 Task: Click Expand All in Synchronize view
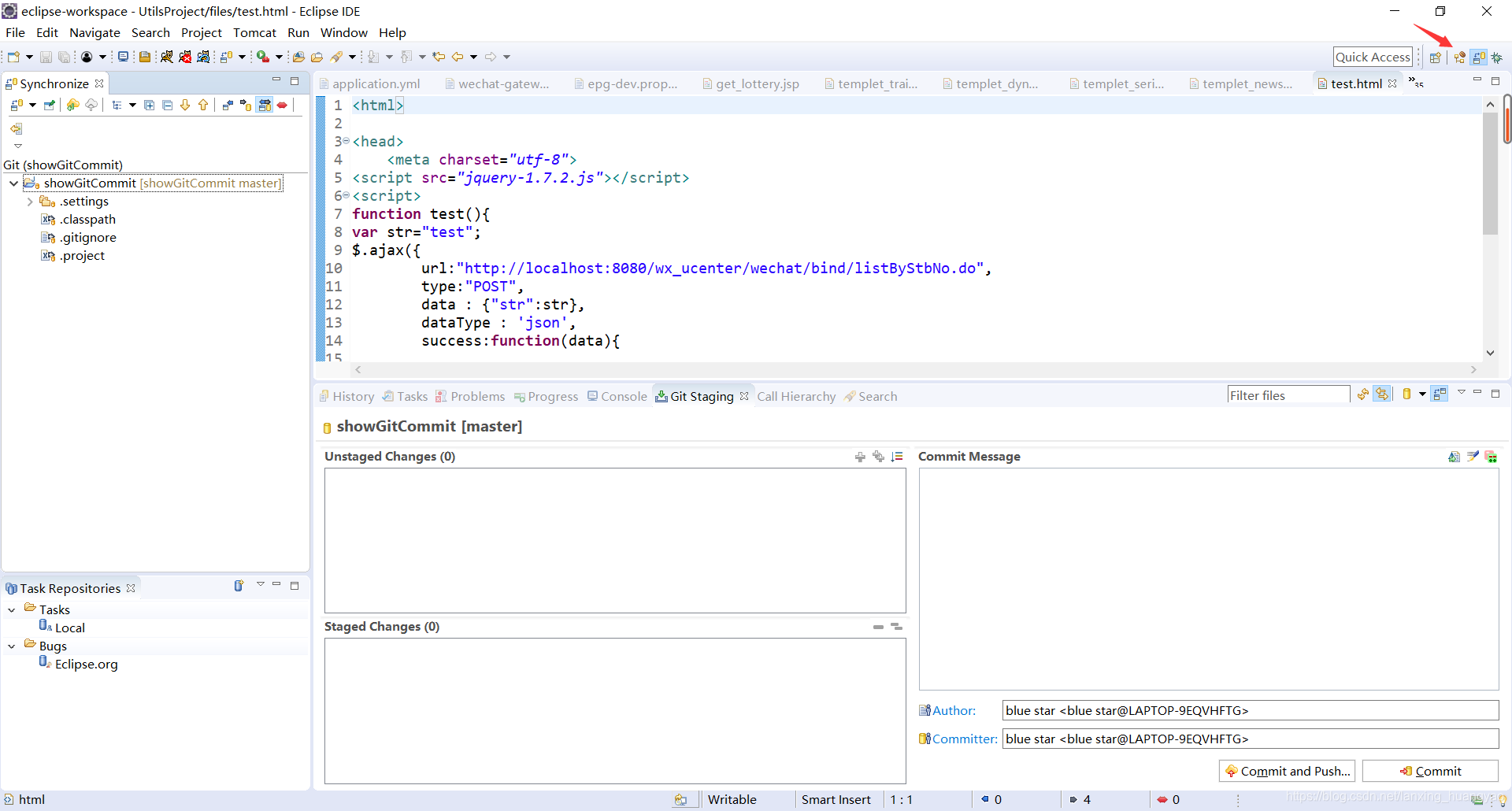click(149, 106)
